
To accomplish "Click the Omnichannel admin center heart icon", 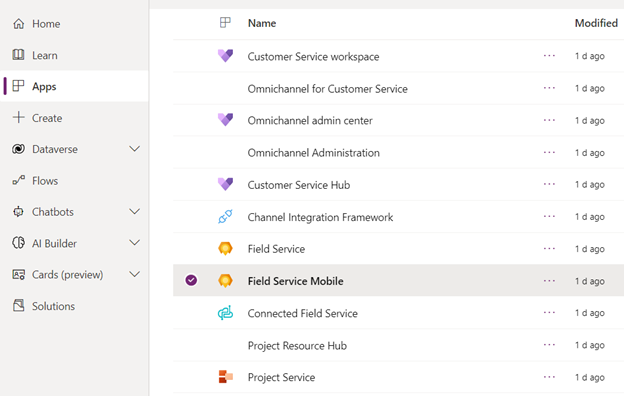I will 225,120.
